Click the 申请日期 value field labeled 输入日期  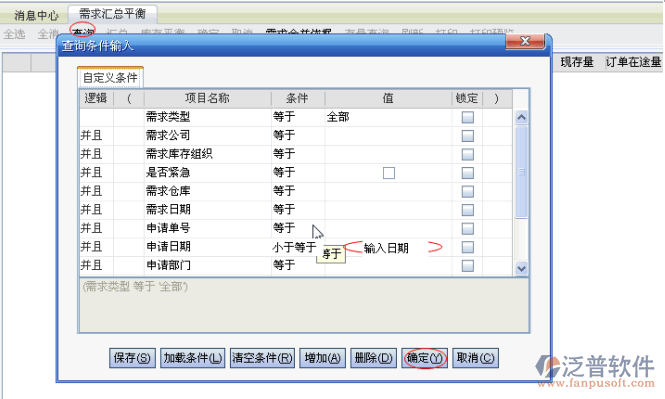(388, 248)
